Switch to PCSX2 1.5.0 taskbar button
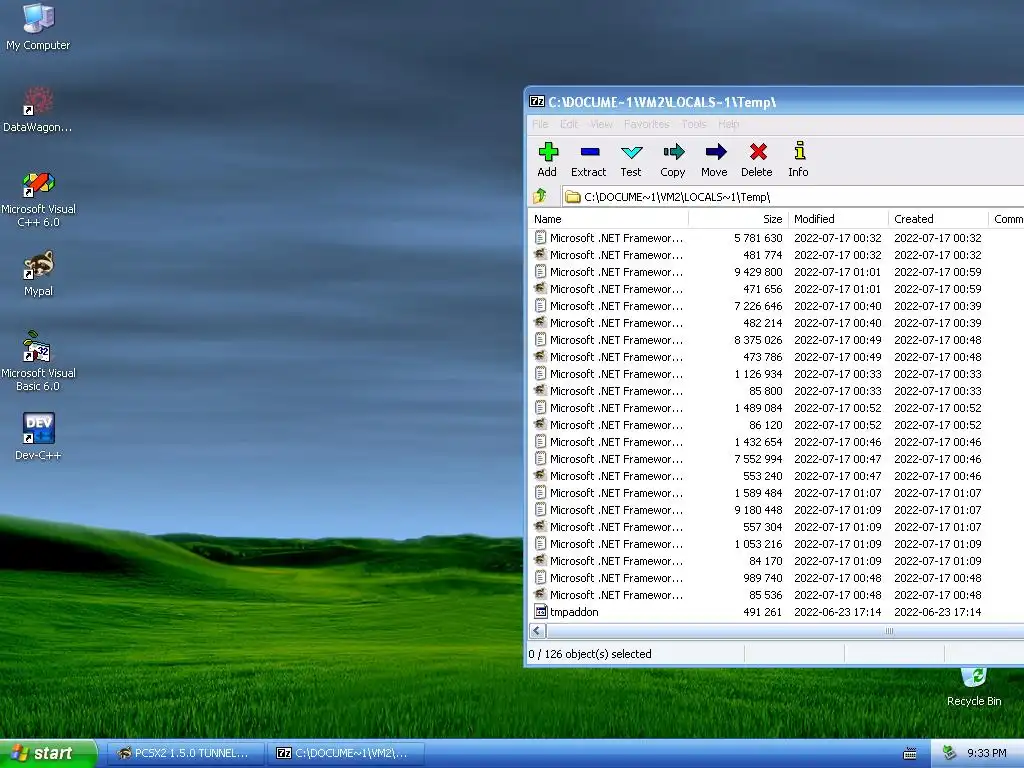Image resolution: width=1024 pixels, height=768 pixels. (x=185, y=754)
